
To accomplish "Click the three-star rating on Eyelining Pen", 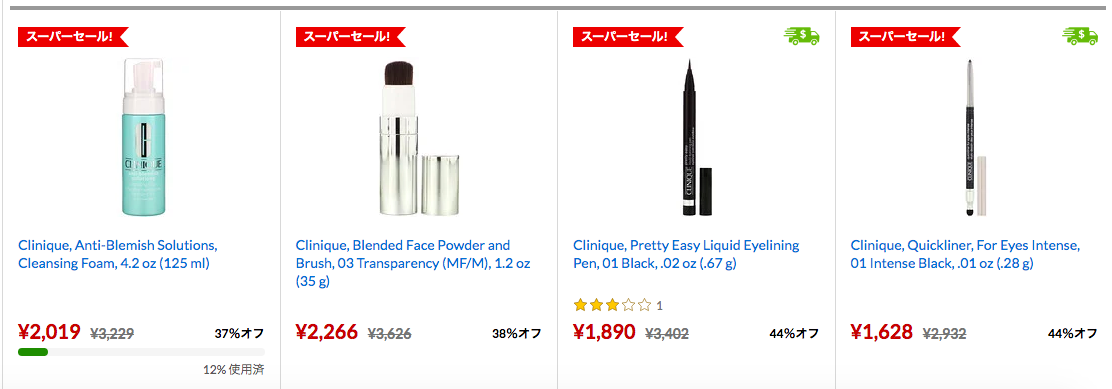I will pos(612,305).
